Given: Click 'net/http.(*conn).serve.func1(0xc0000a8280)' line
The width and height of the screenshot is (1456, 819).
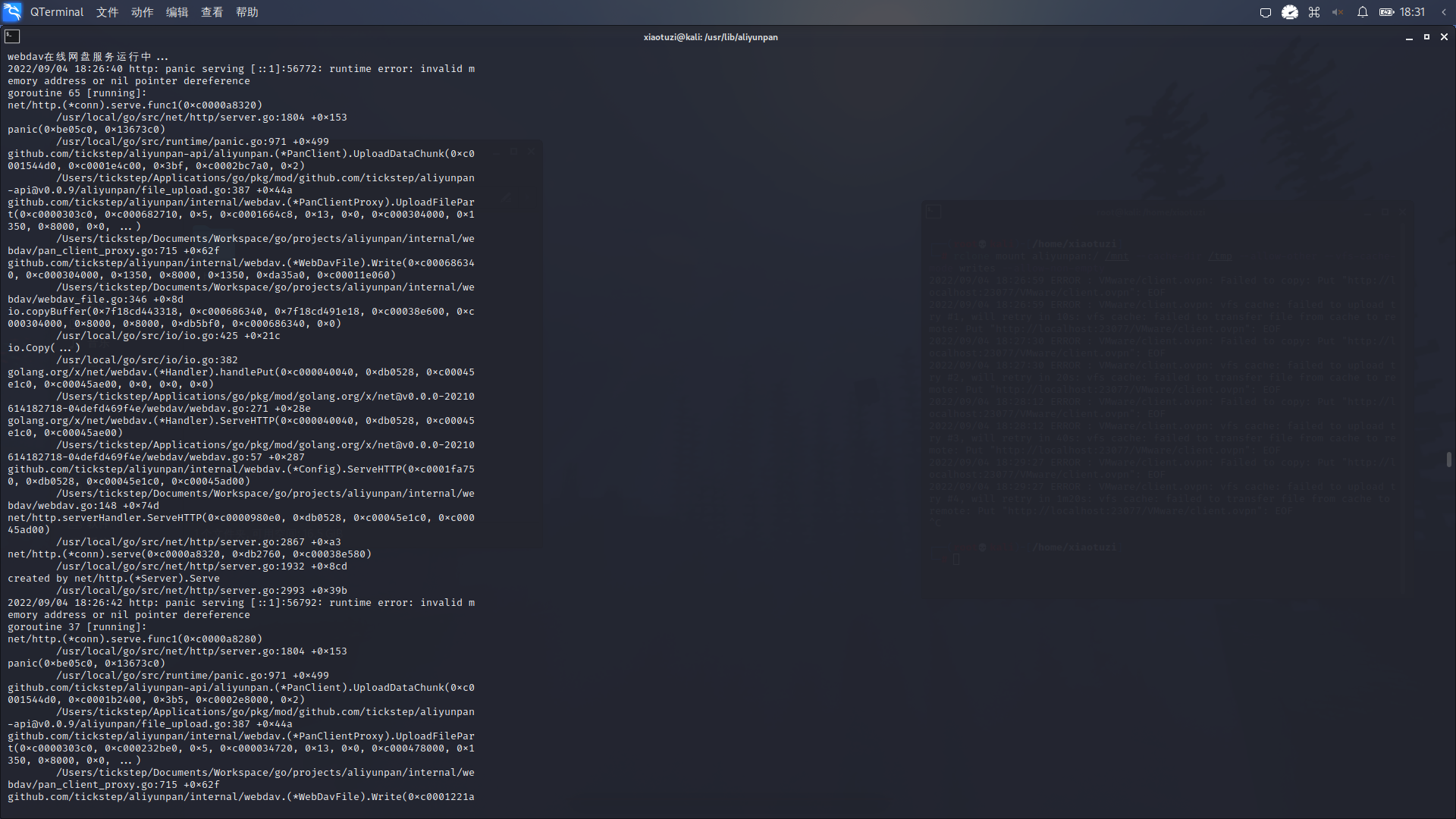Looking at the screenshot, I should click(x=135, y=639).
